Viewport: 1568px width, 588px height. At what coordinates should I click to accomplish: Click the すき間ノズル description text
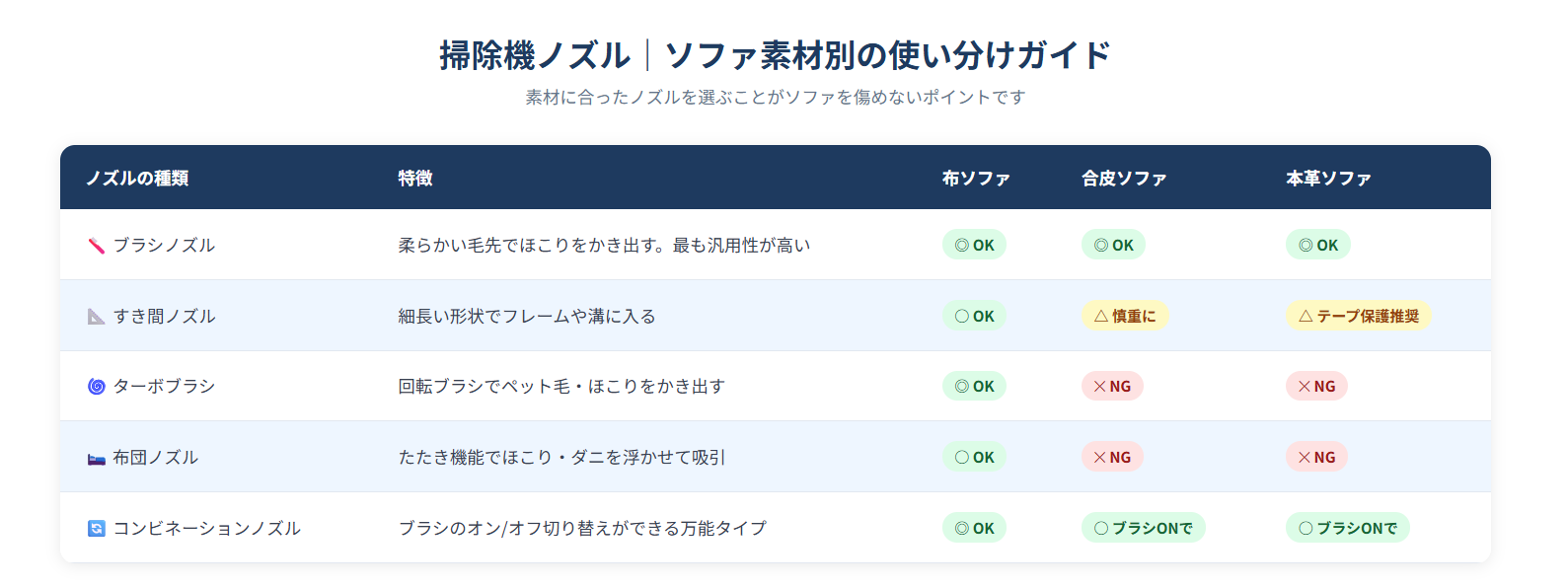(527, 317)
